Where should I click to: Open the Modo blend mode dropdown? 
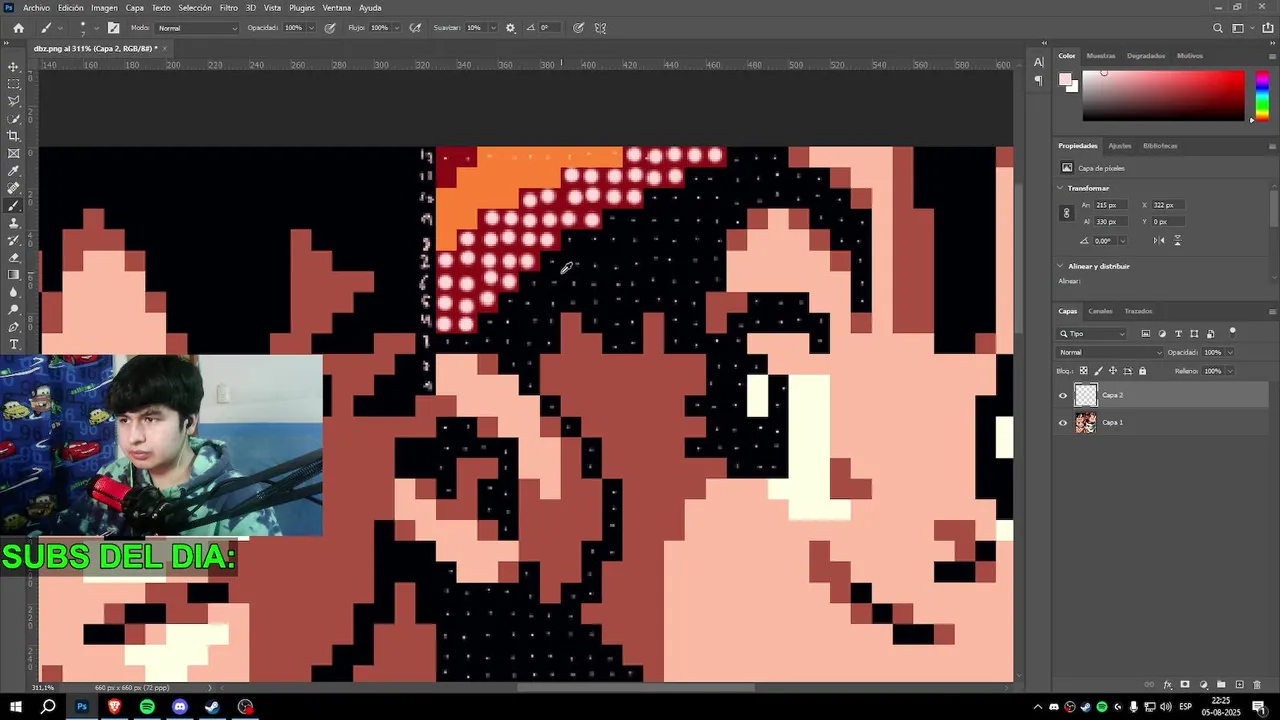198,28
